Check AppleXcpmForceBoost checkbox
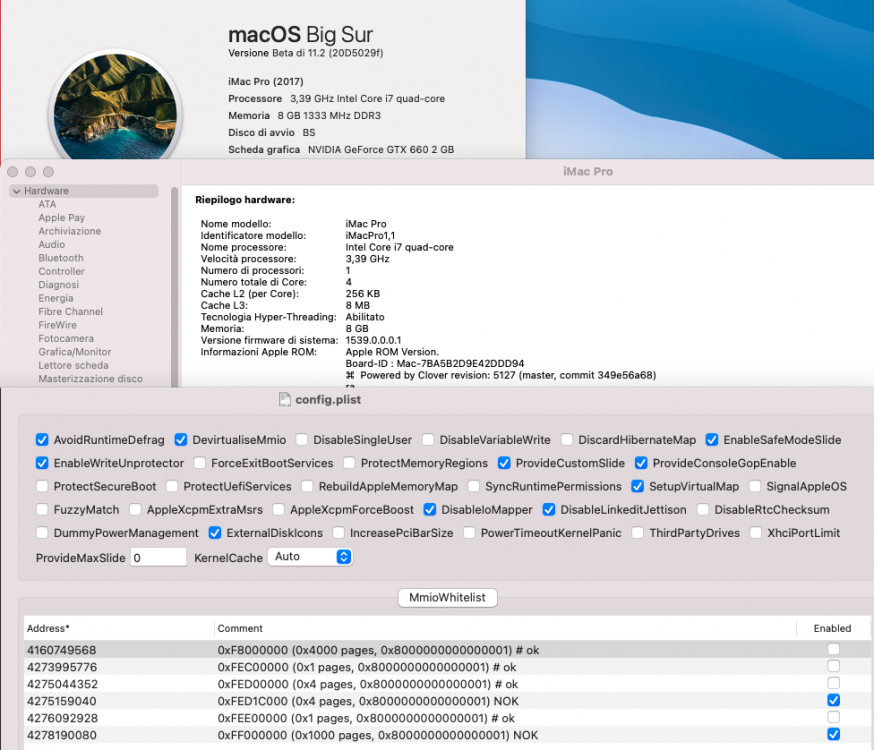 click(x=279, y=510)
